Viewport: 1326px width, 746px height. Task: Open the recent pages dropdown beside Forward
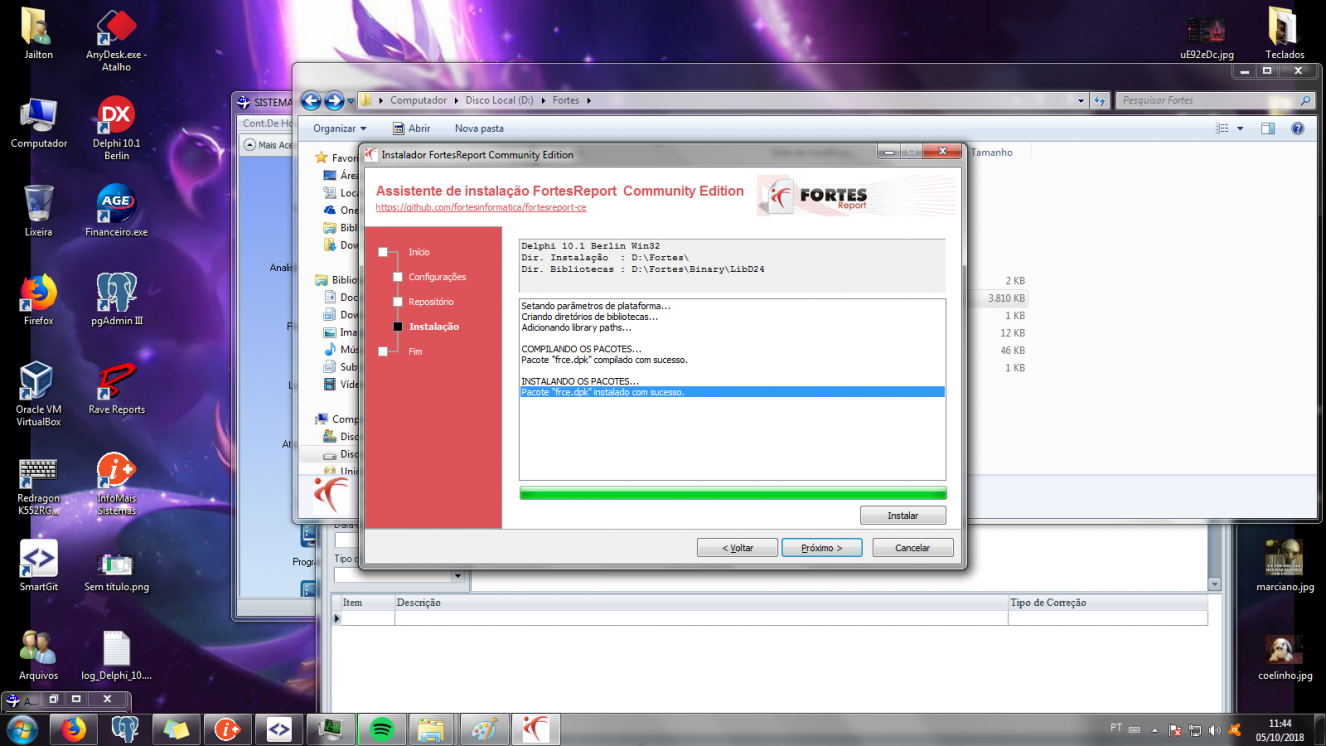pyautogui.click(x=351, y=101)
